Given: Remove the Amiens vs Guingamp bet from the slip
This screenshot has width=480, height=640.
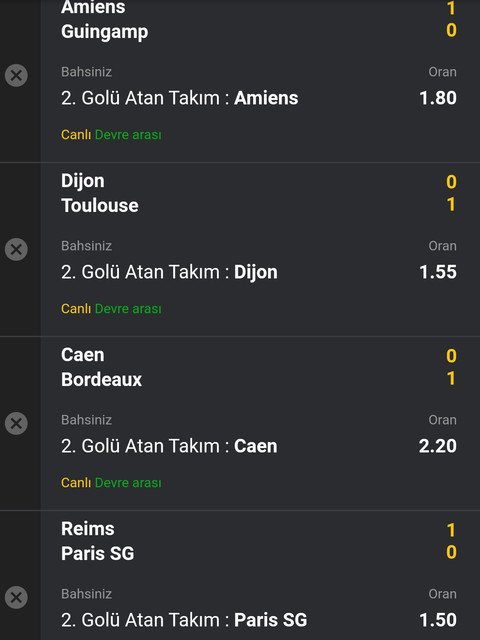Looking at the screenshot, I should 16,76.
